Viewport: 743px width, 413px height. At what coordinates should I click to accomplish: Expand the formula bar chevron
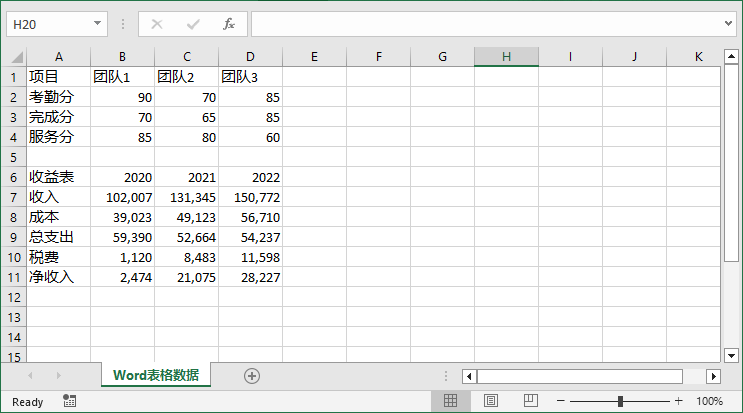tap(728, 23)
